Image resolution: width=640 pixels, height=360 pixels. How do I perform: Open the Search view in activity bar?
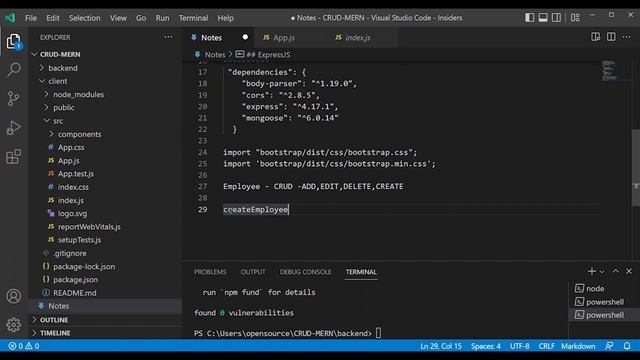pos(13,69)
